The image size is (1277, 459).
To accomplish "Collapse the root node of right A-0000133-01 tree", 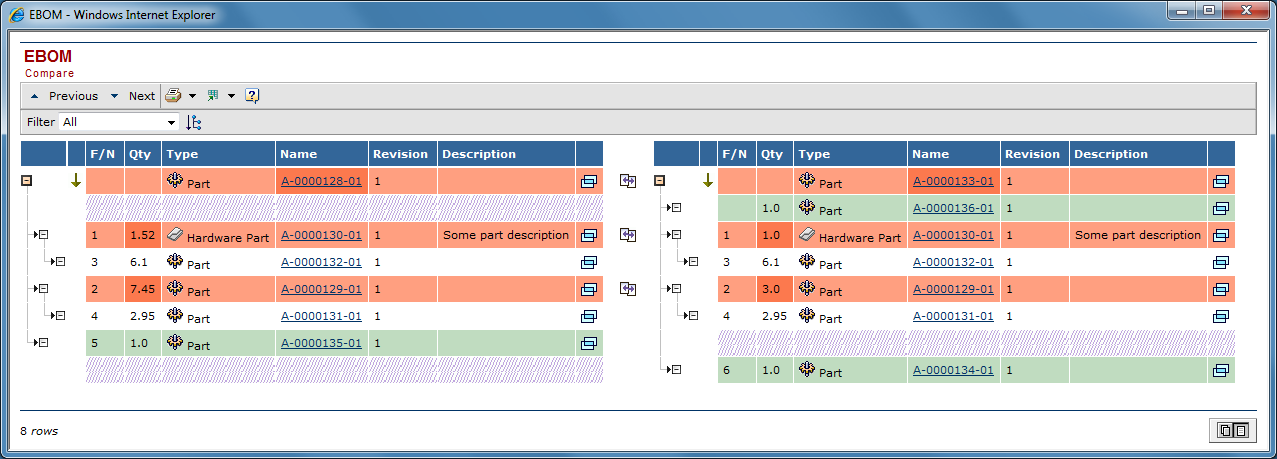I will [660, 181].
